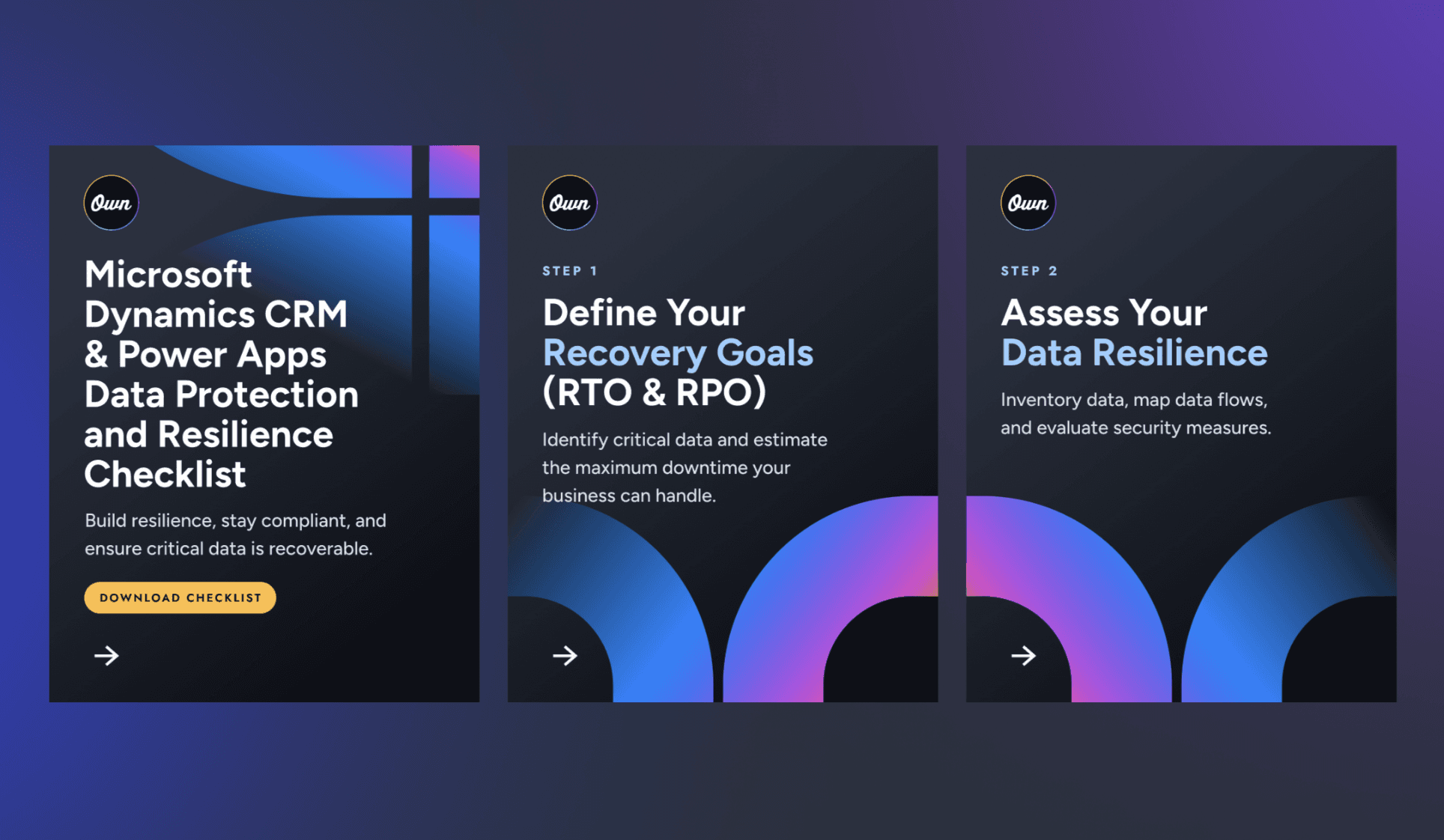Select the Microsoft Dynamics CRM checklist heading
This screenshot has width=1444, height=840.
(x=221, y=374)
